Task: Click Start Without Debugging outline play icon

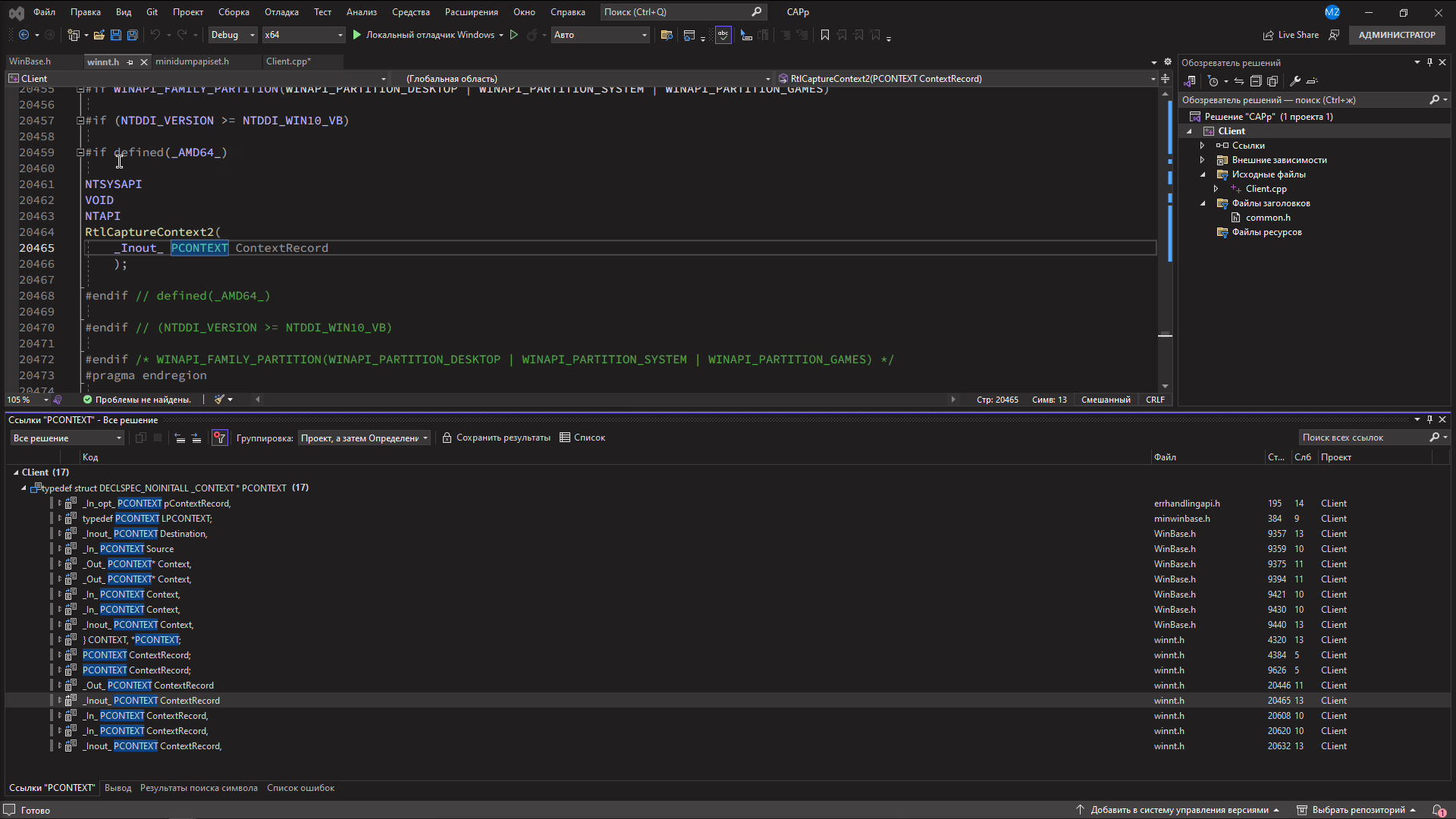Action: click(514, 35)
